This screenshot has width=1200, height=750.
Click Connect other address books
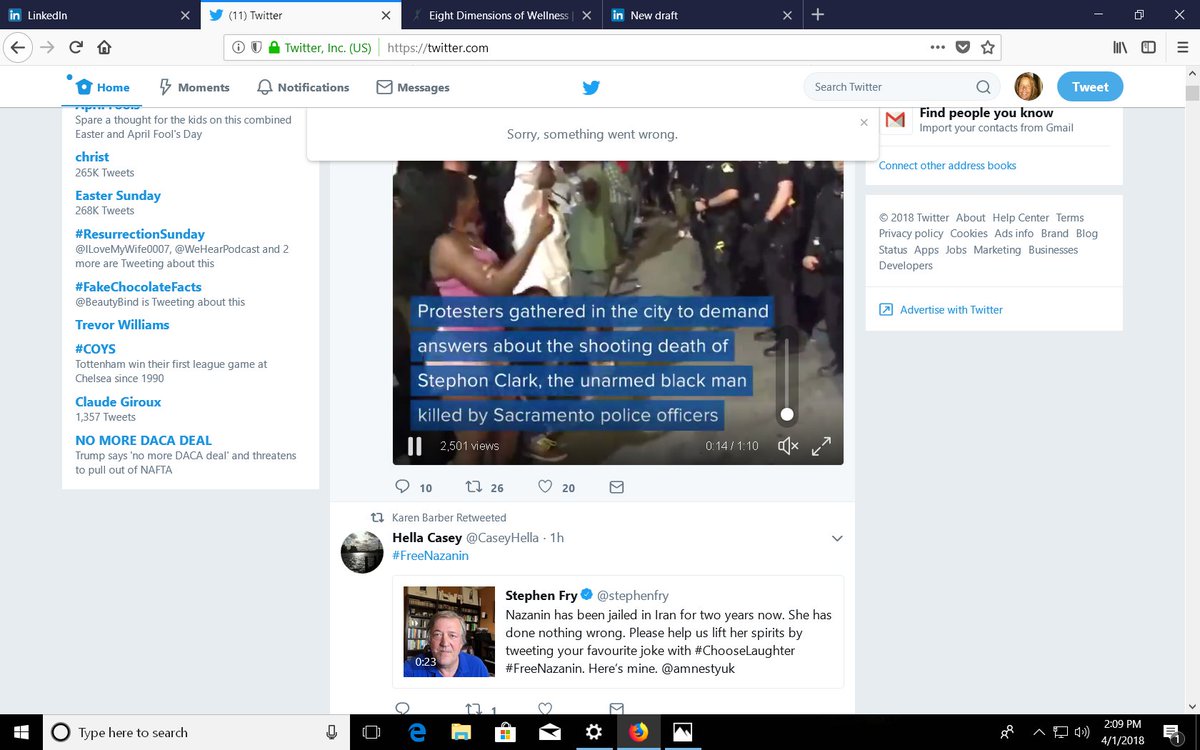[947, 165]
